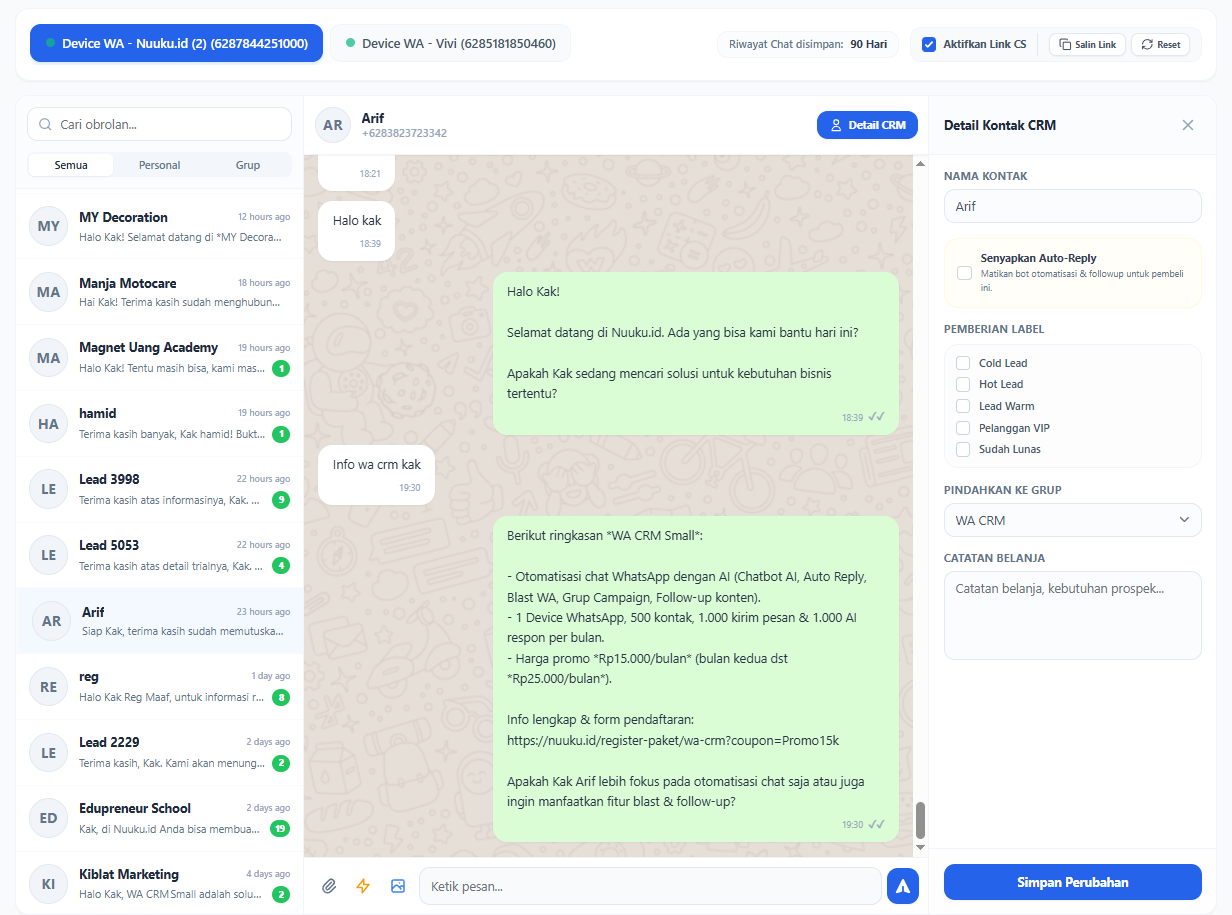Image resolution: width=1232 pixels, height=915 pixels.
Task: Click the chat scrollbar down arrow
Action: tap(921, 848)
